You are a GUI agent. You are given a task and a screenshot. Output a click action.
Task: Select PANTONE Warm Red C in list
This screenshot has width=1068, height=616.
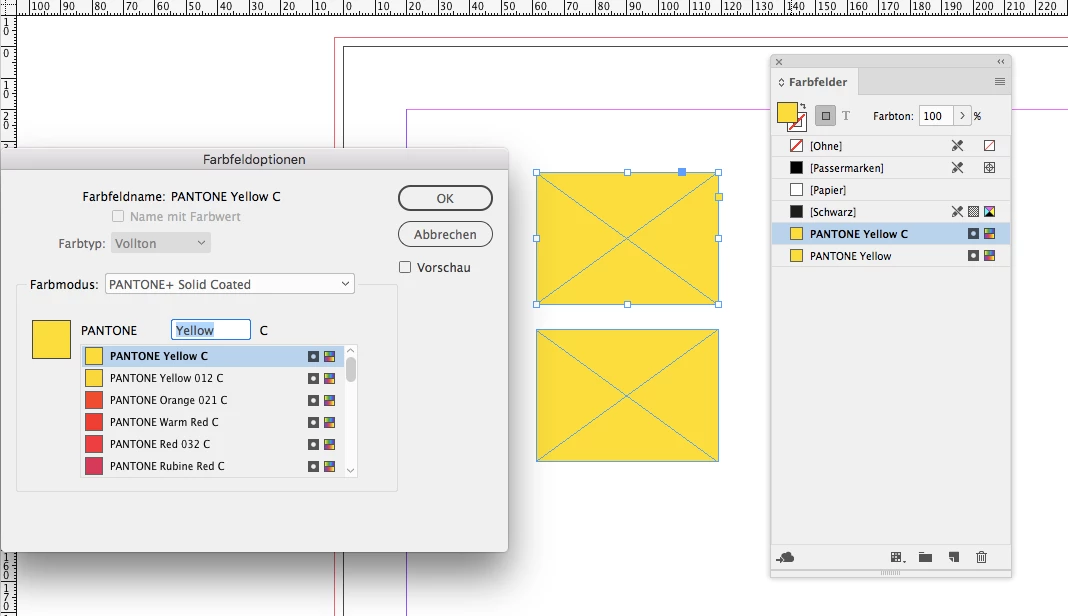tap(213, 422)
